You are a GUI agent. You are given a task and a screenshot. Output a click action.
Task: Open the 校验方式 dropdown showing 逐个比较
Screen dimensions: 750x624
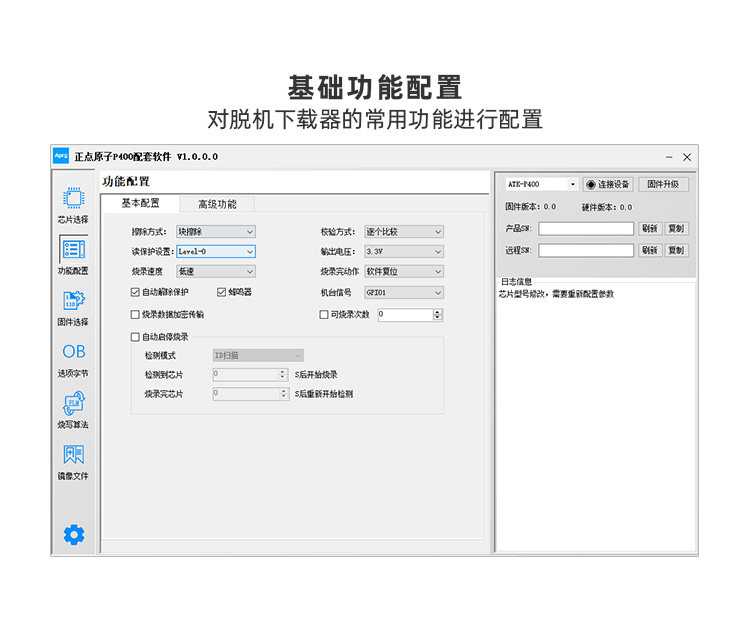click(404, 232)
